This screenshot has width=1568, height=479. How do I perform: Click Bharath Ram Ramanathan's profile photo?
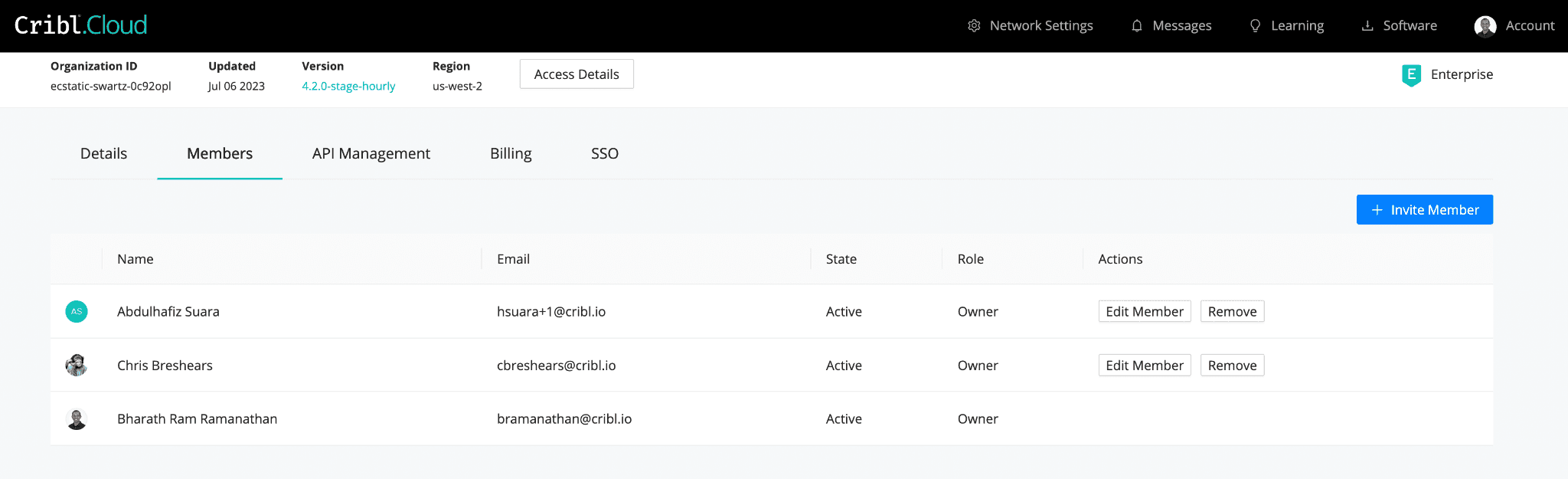click(x=77, y=419)
